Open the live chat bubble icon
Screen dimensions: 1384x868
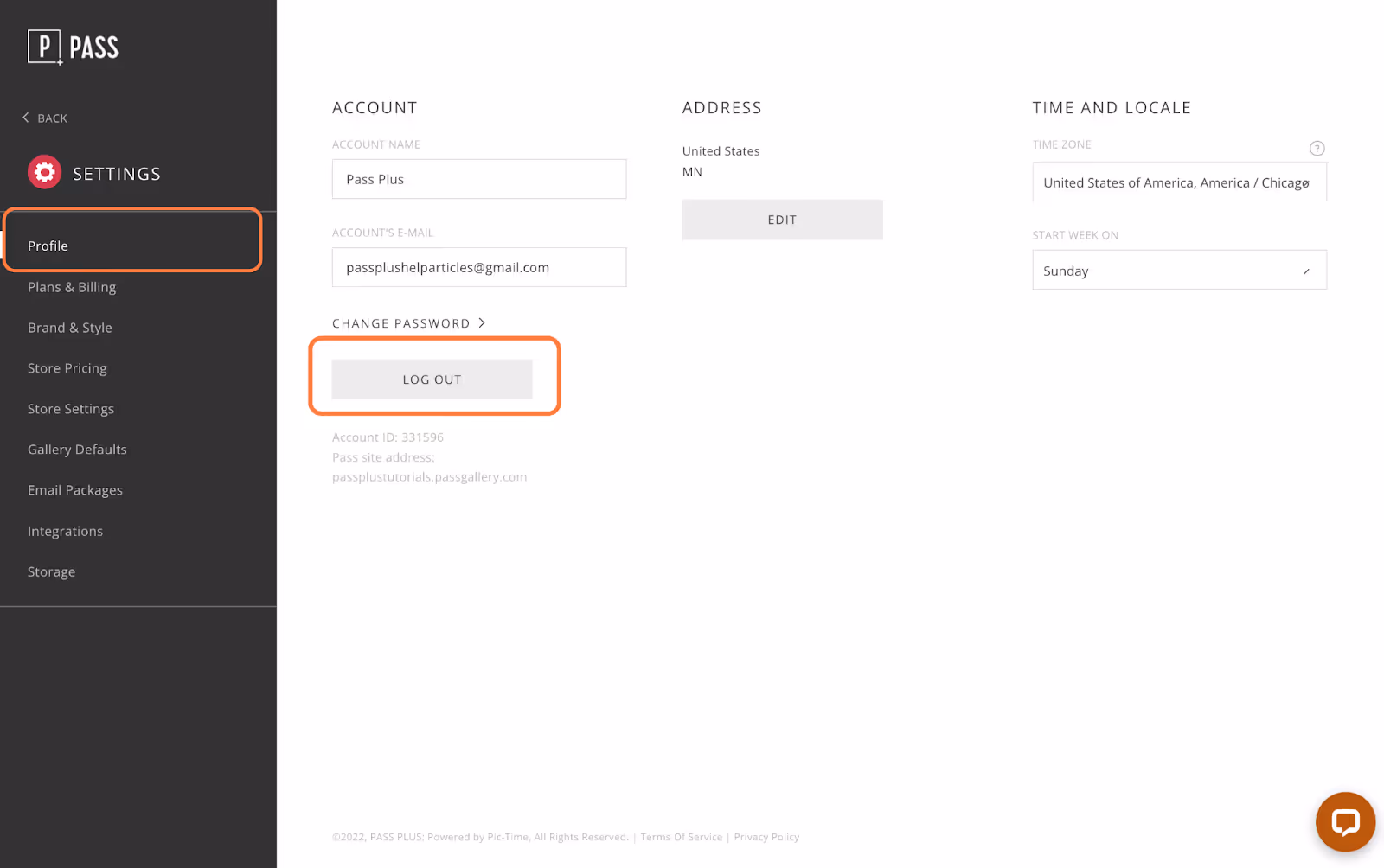(x=1345, y=821)
